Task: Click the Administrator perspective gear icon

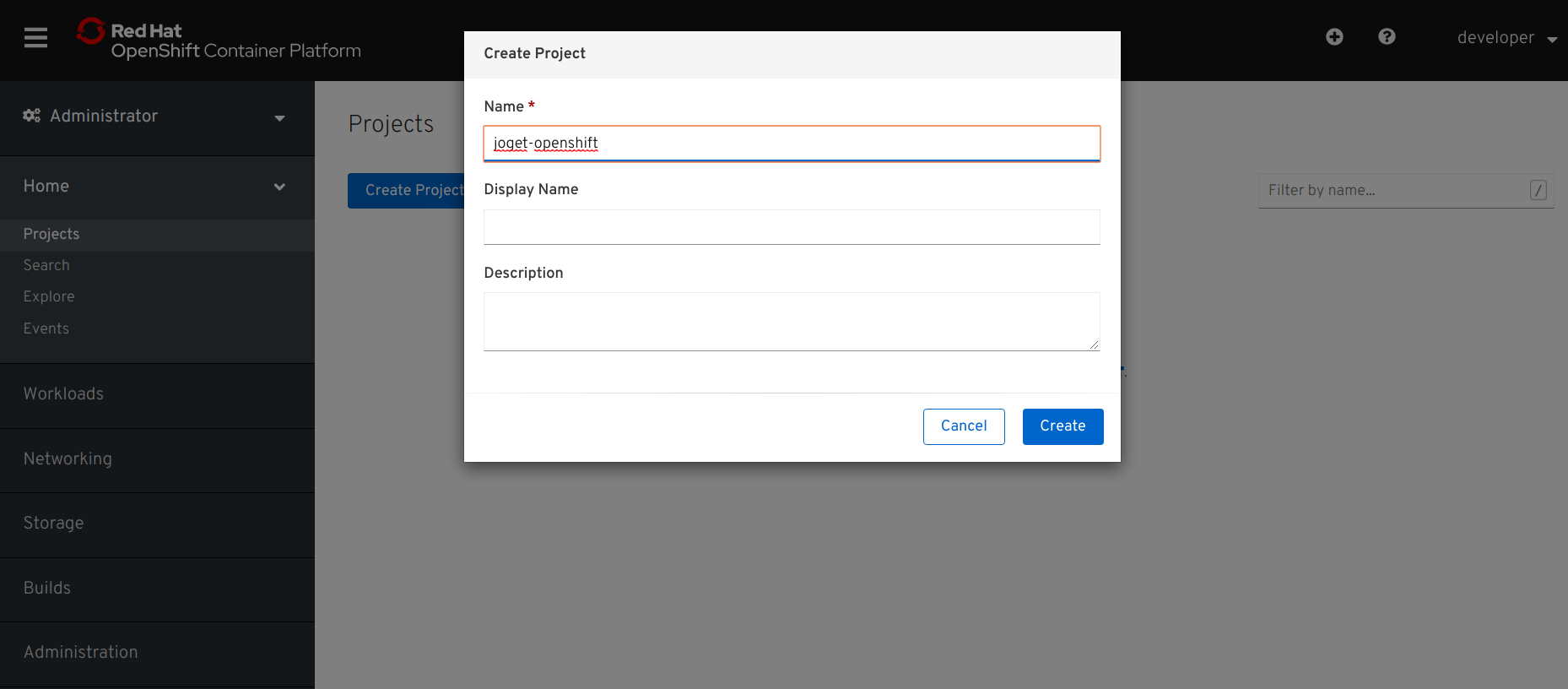Action: (31, 116)
